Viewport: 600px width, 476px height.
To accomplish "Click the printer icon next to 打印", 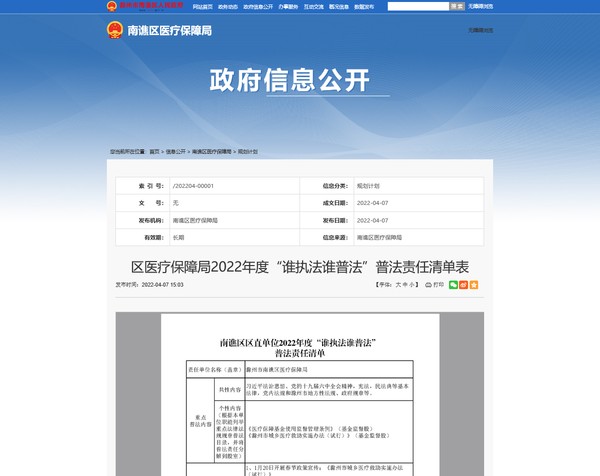I will [x=428, y=285].
